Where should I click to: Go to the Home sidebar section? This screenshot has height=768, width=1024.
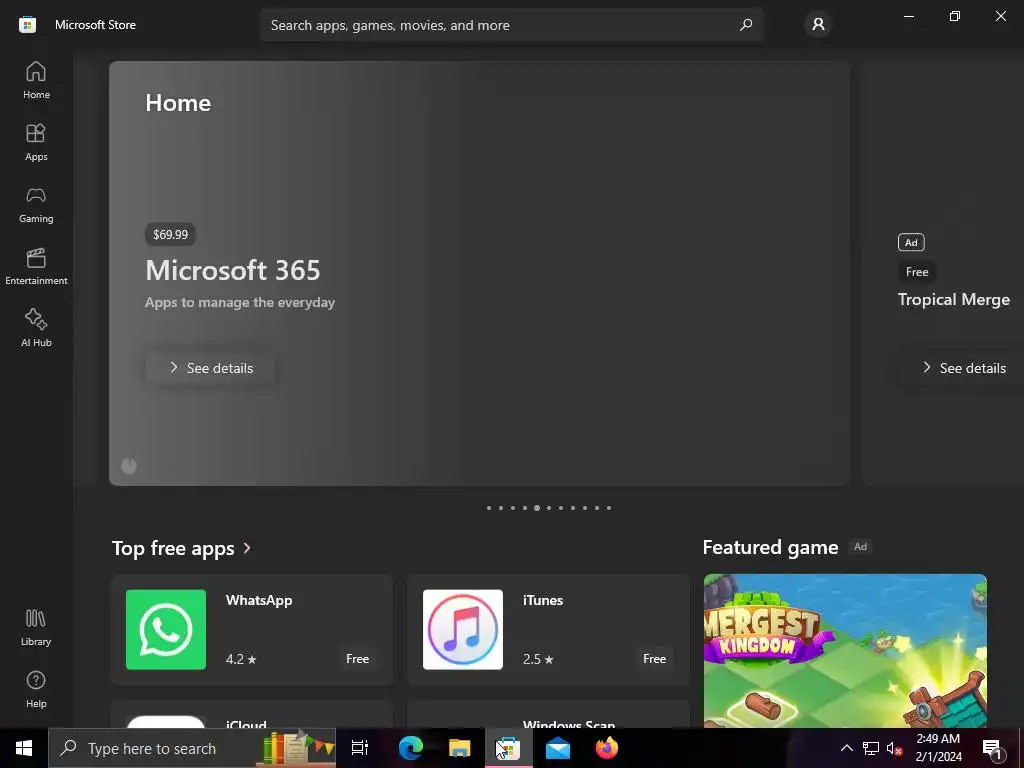(x=36, y=80)
